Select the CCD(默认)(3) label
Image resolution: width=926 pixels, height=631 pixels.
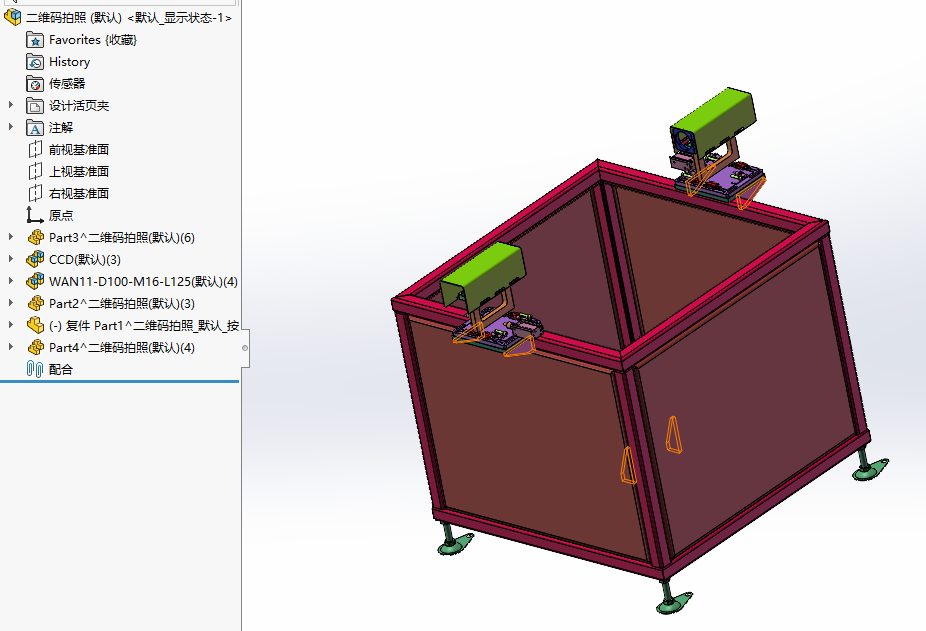[84, 259]
